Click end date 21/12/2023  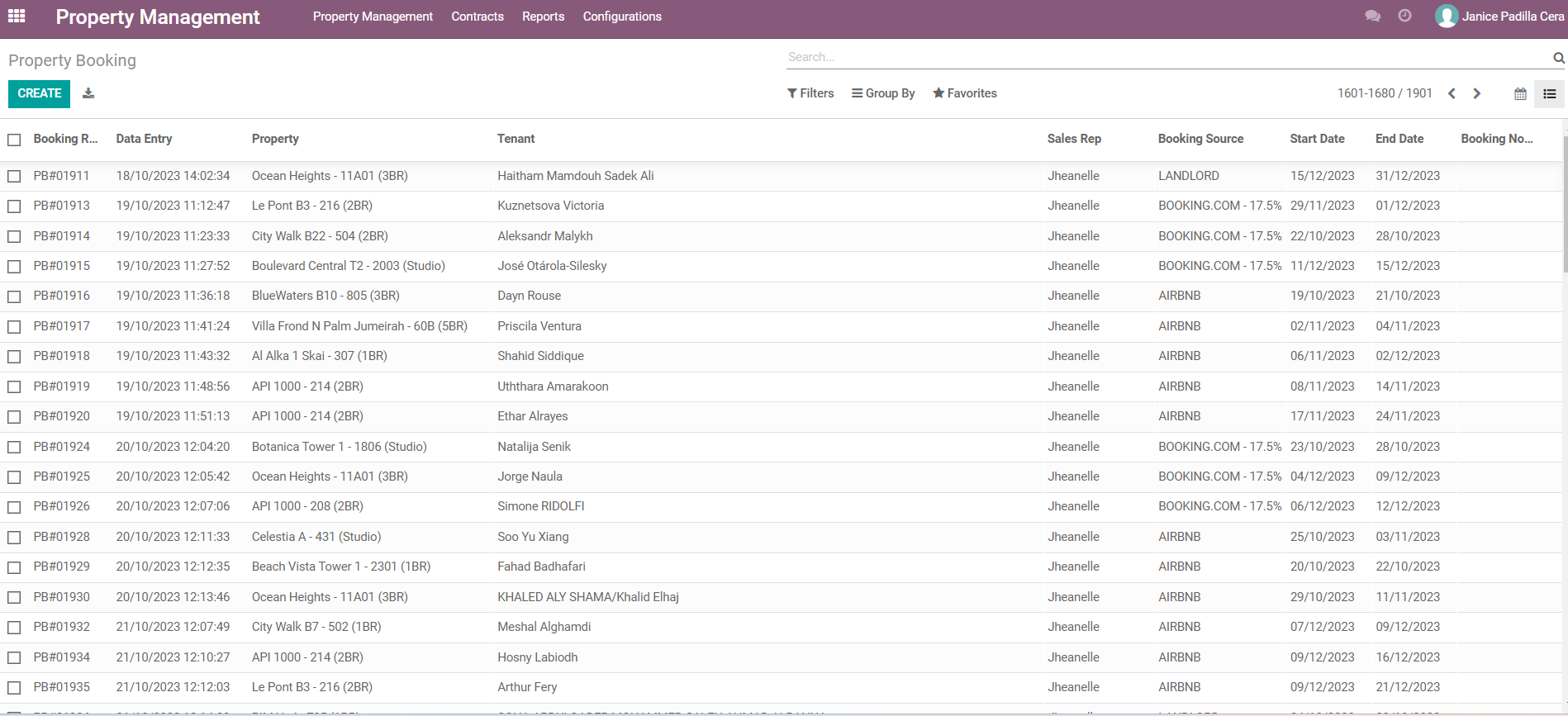pyautogui.click(x=1408, y=687)
